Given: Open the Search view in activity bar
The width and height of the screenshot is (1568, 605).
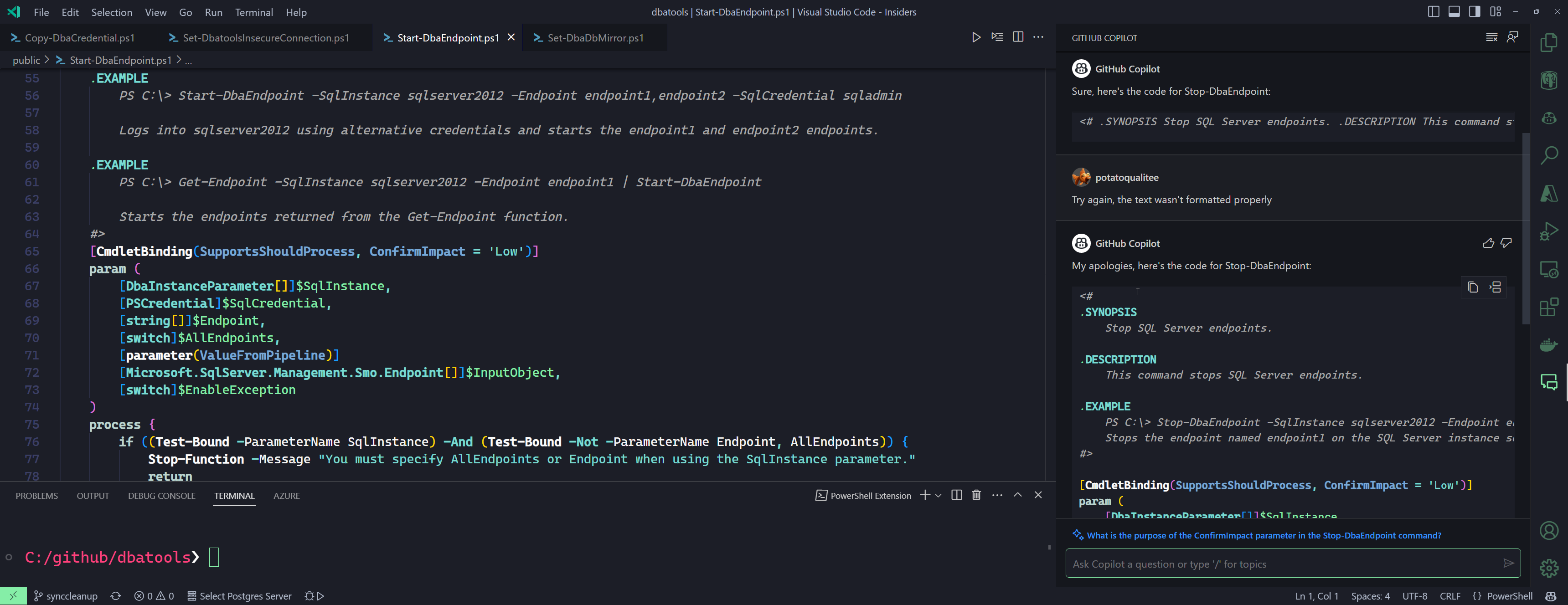Looking at the screenshot, I should (x=1548, y=155).
